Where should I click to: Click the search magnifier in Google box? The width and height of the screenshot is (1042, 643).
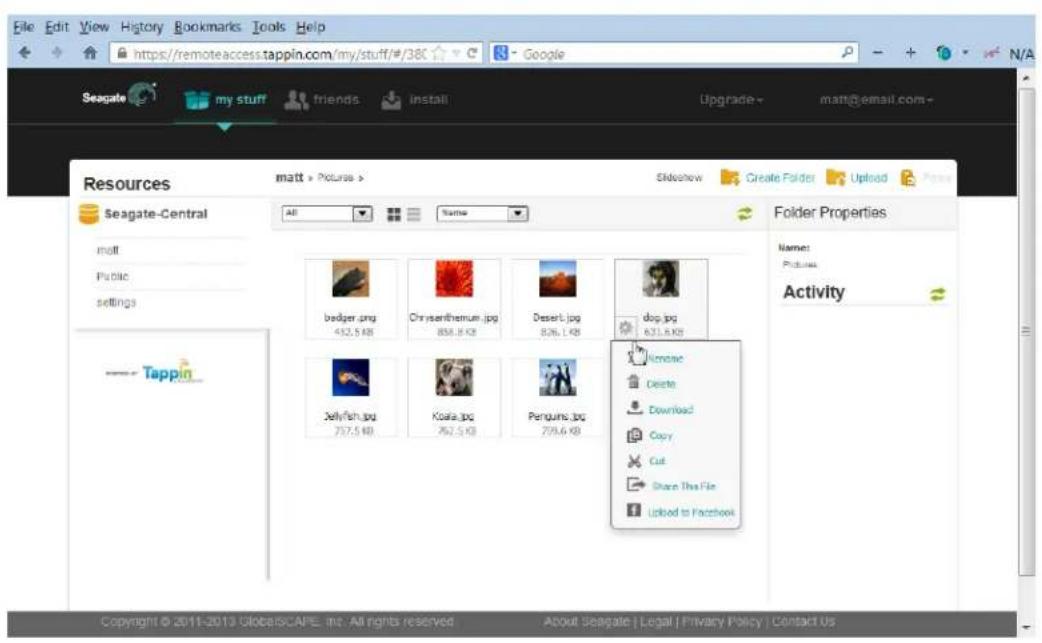[847, 52]
